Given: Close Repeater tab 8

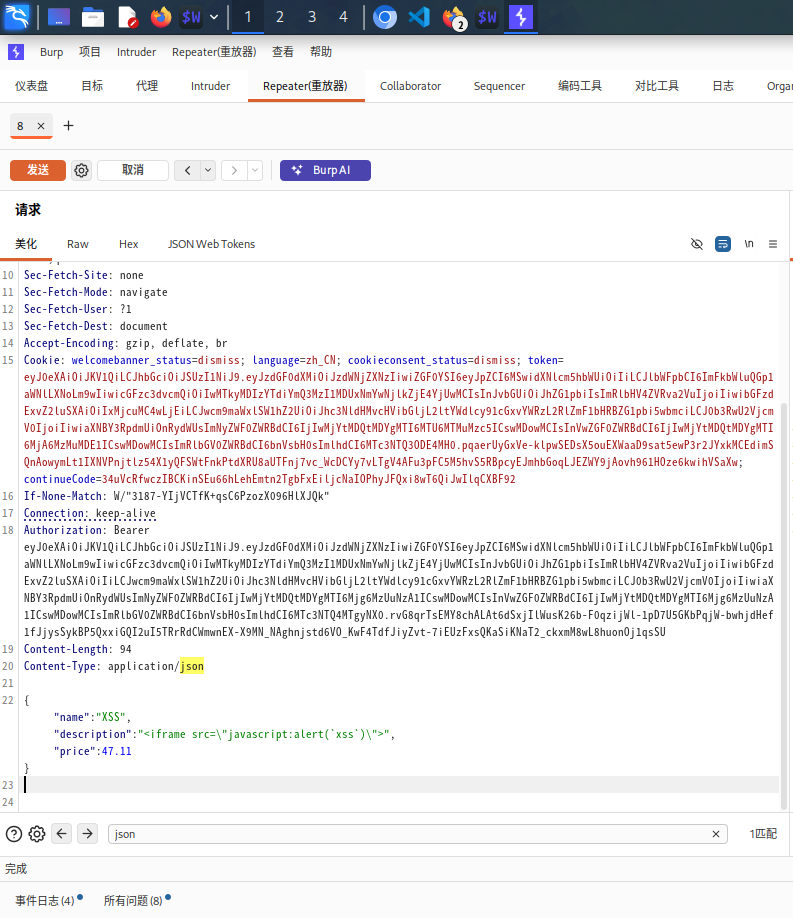Looking at the screenshot, I should [41, 126].
